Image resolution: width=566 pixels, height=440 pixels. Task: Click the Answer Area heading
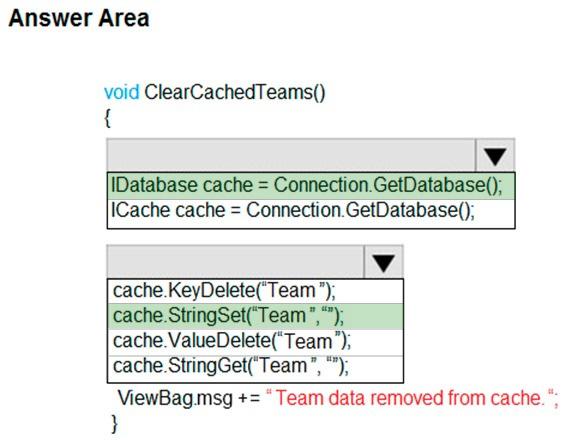point(79,18)
